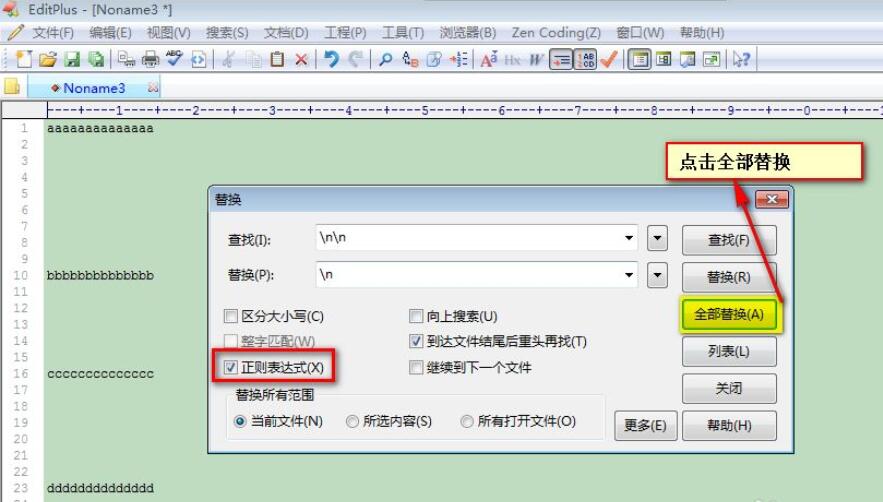Viewport: 883px width, 502px height.
Task: Toggle the auto indent toolbar icon
Action: pyautogui.click(x=561, y=59)
